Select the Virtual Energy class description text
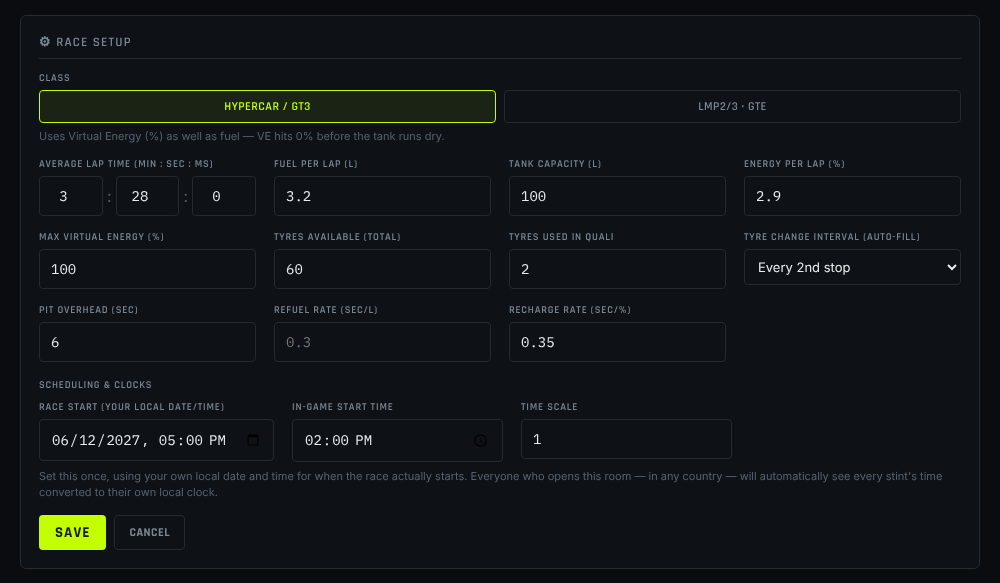 [242, 137]
